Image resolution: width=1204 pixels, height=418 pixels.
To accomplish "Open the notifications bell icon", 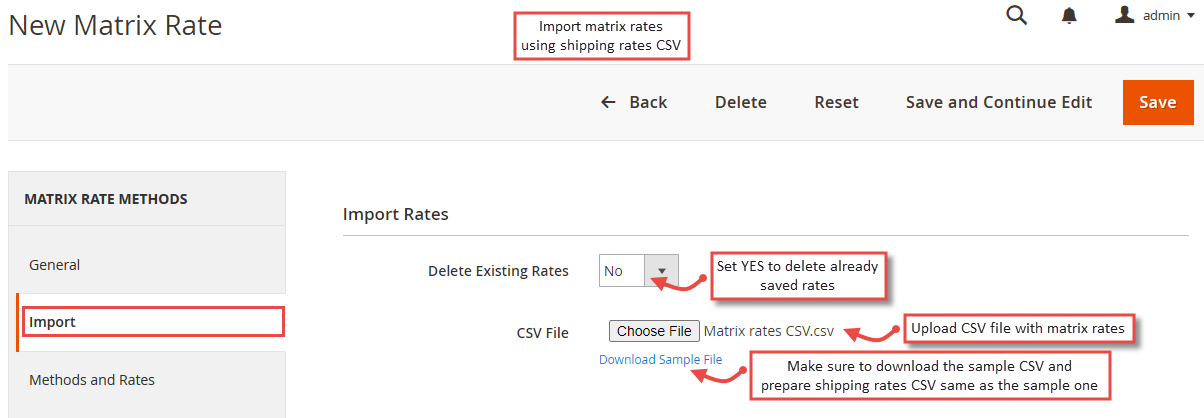I will [1070, 15].
